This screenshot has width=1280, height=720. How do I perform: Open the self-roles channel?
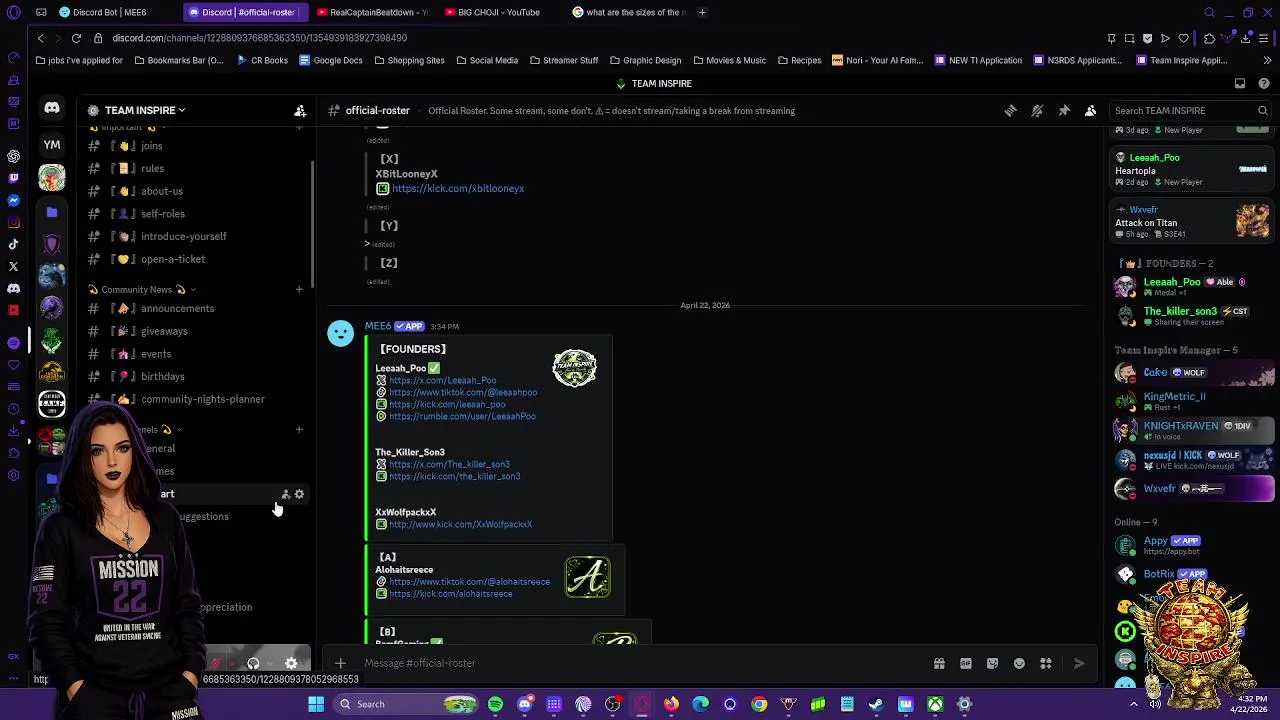[195, 214]
